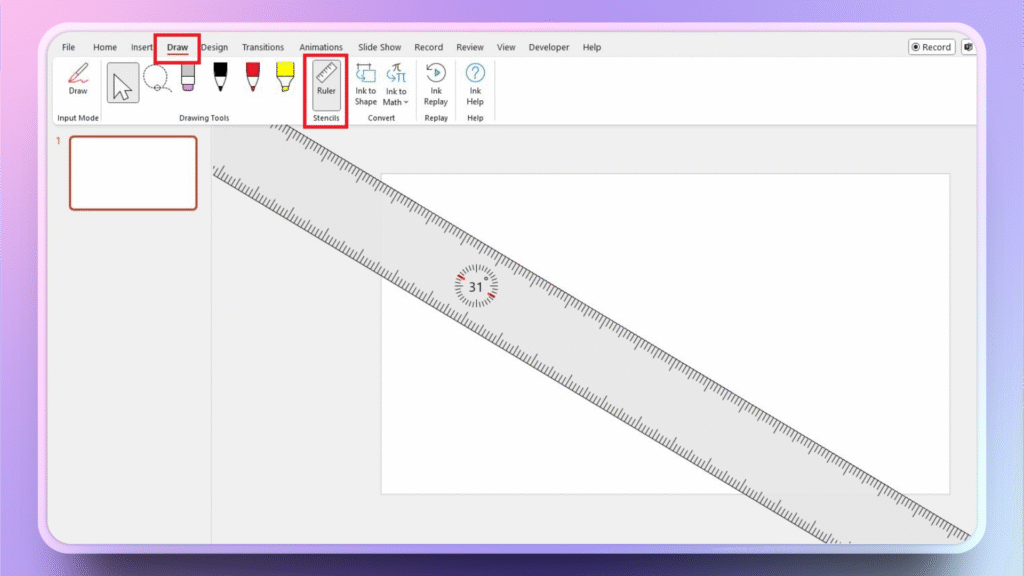1024x576 pixels.
Task: Click the Ink to Shape tool
Action: click(365, 85)
